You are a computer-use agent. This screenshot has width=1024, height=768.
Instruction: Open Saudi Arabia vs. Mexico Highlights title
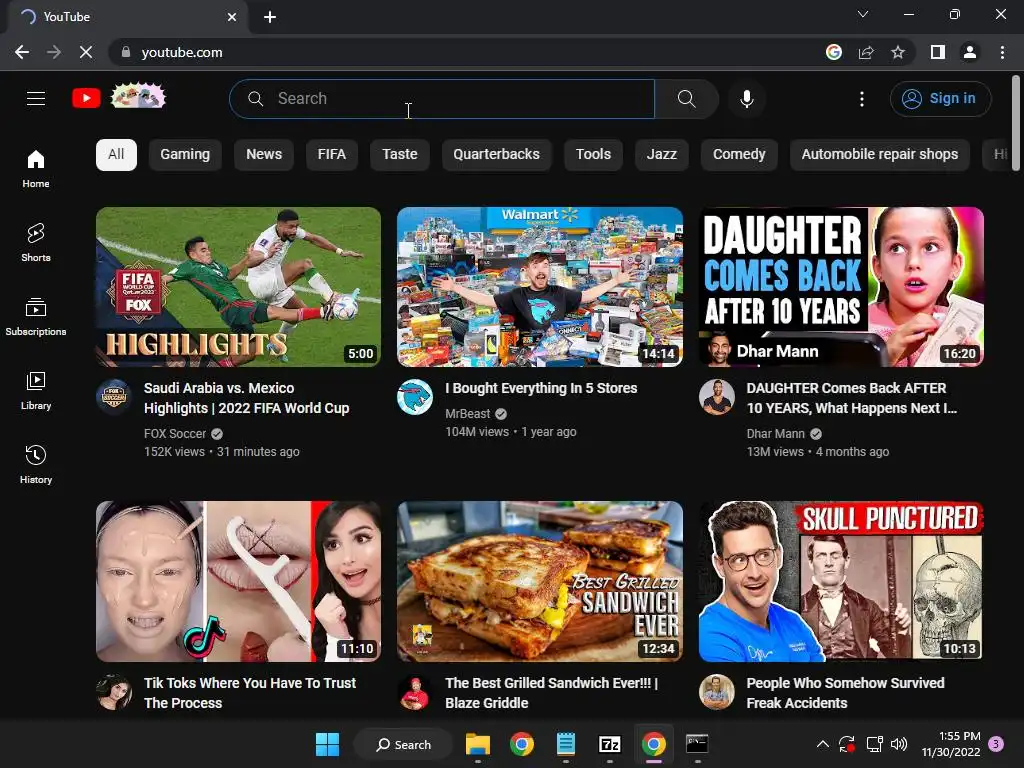click(247, 398)
